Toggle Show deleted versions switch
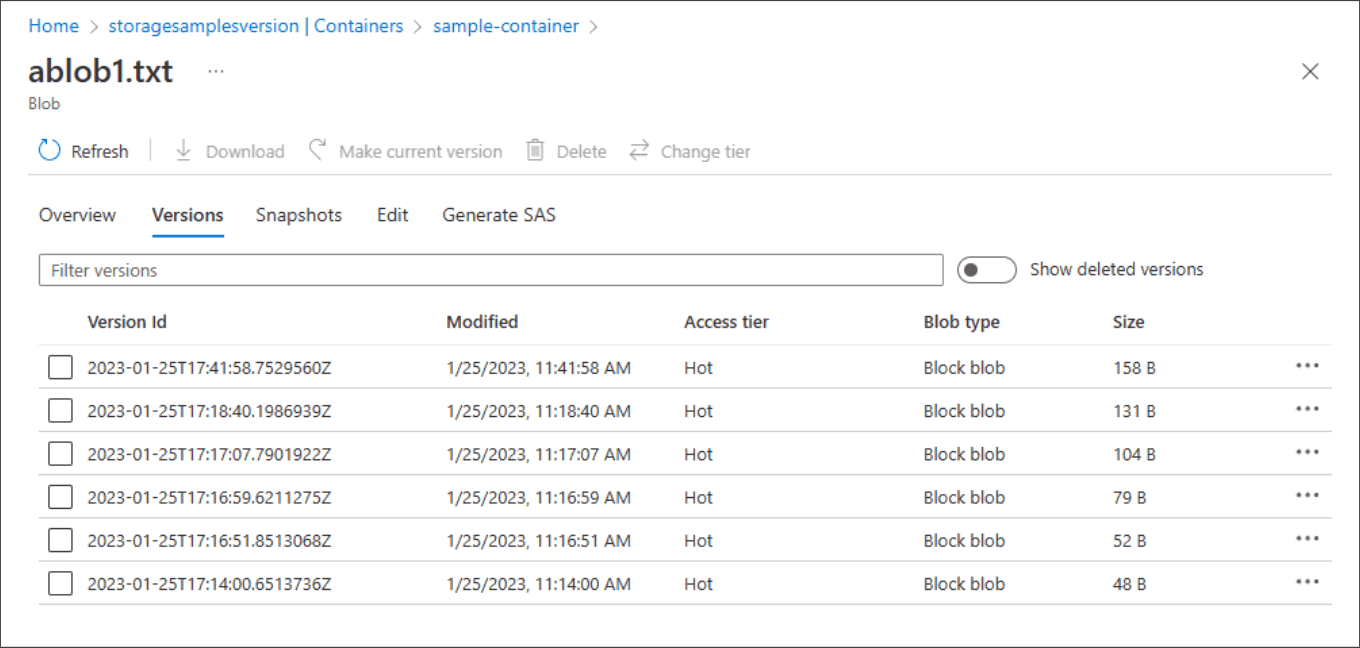The width and height of the screenshot is (1360, 648). coord(987,270)
